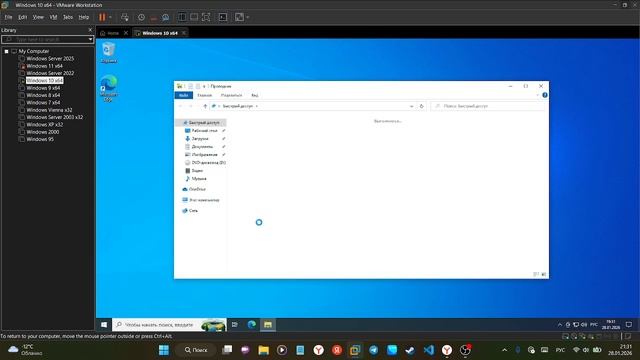Screen dimensions: 640x360
Task: Select the DVD drive (D:) in the navigation pane
Action: tap(205, 162)
